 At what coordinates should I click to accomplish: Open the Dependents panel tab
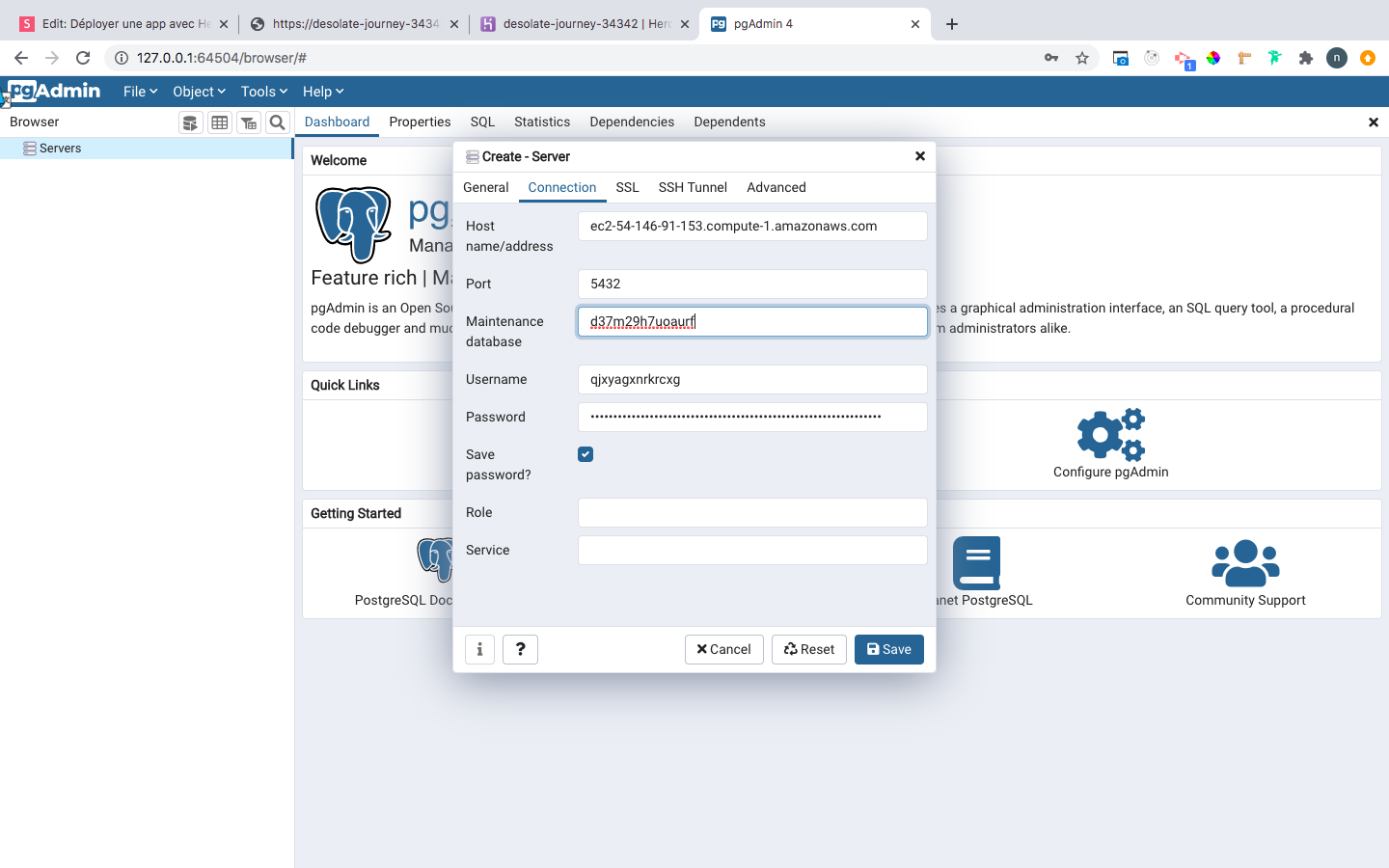click(x=729, y=122)
